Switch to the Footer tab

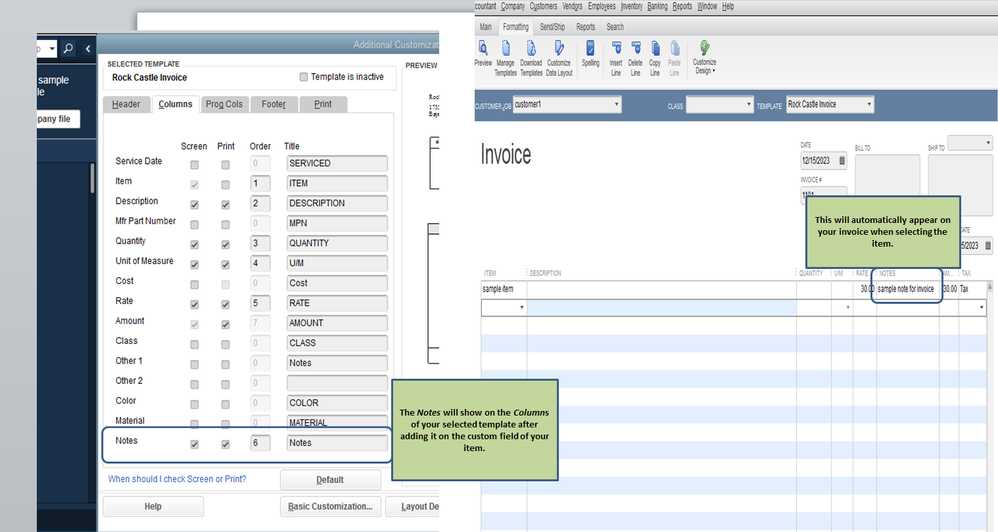pyautogui.click(x=274, y=104)
